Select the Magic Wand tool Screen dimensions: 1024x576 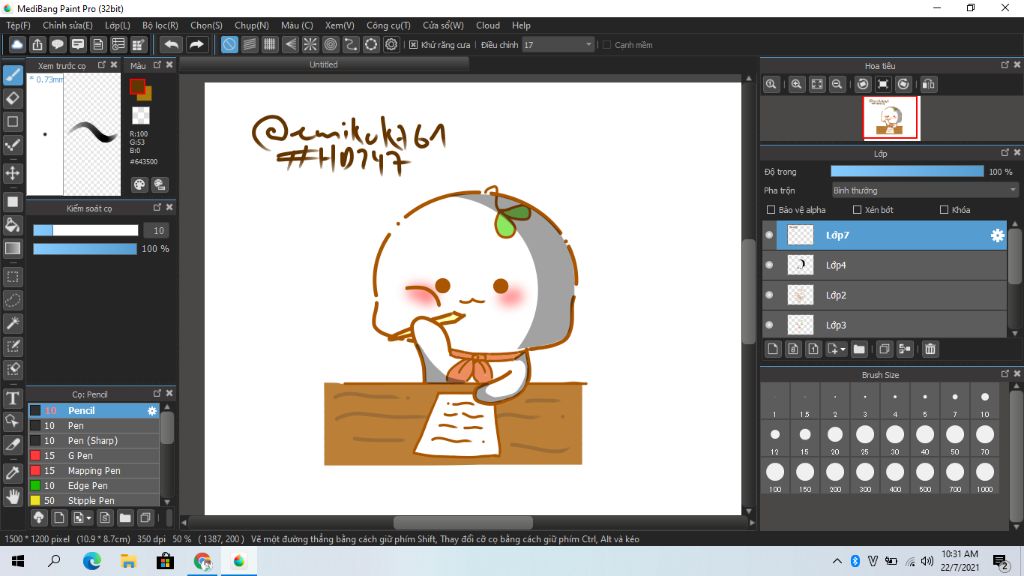pos(12,323)
